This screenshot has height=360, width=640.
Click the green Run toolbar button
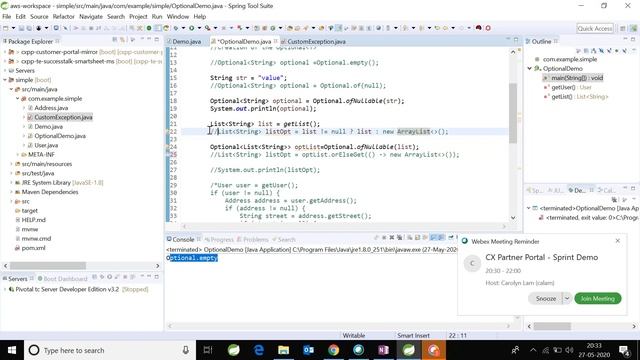(191, 28)
